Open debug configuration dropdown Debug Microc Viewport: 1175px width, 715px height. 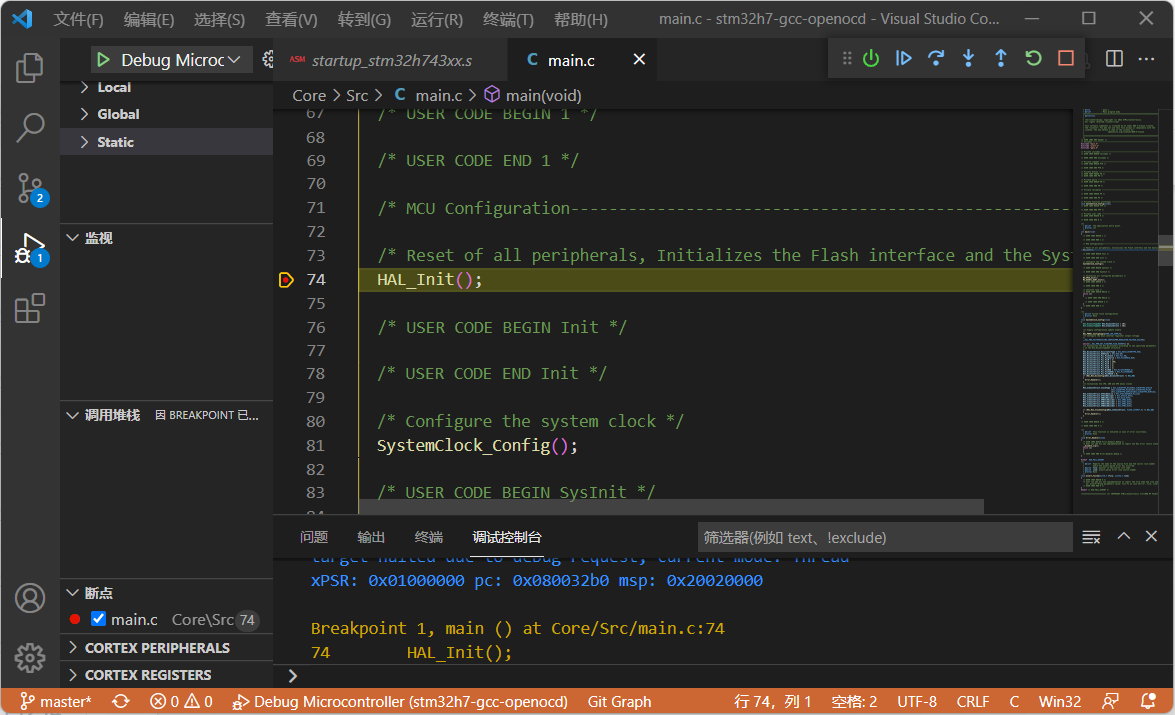click(180, 60)
